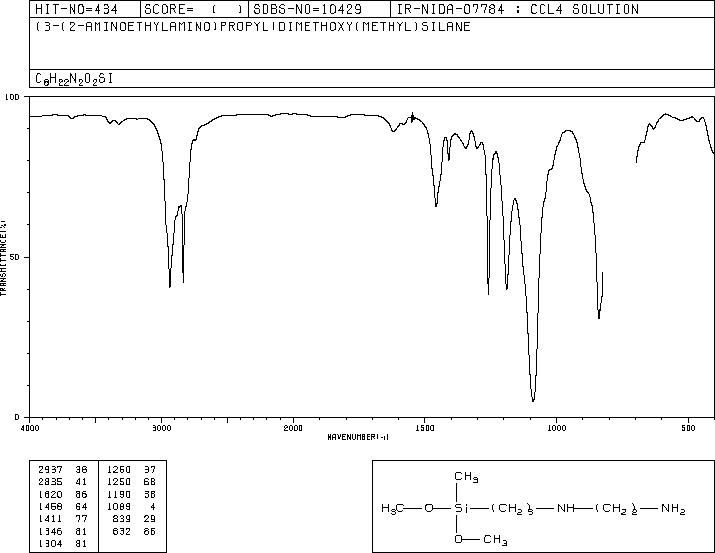Click the deepest spectrum peak near 1089

click(x=533, y=400)
